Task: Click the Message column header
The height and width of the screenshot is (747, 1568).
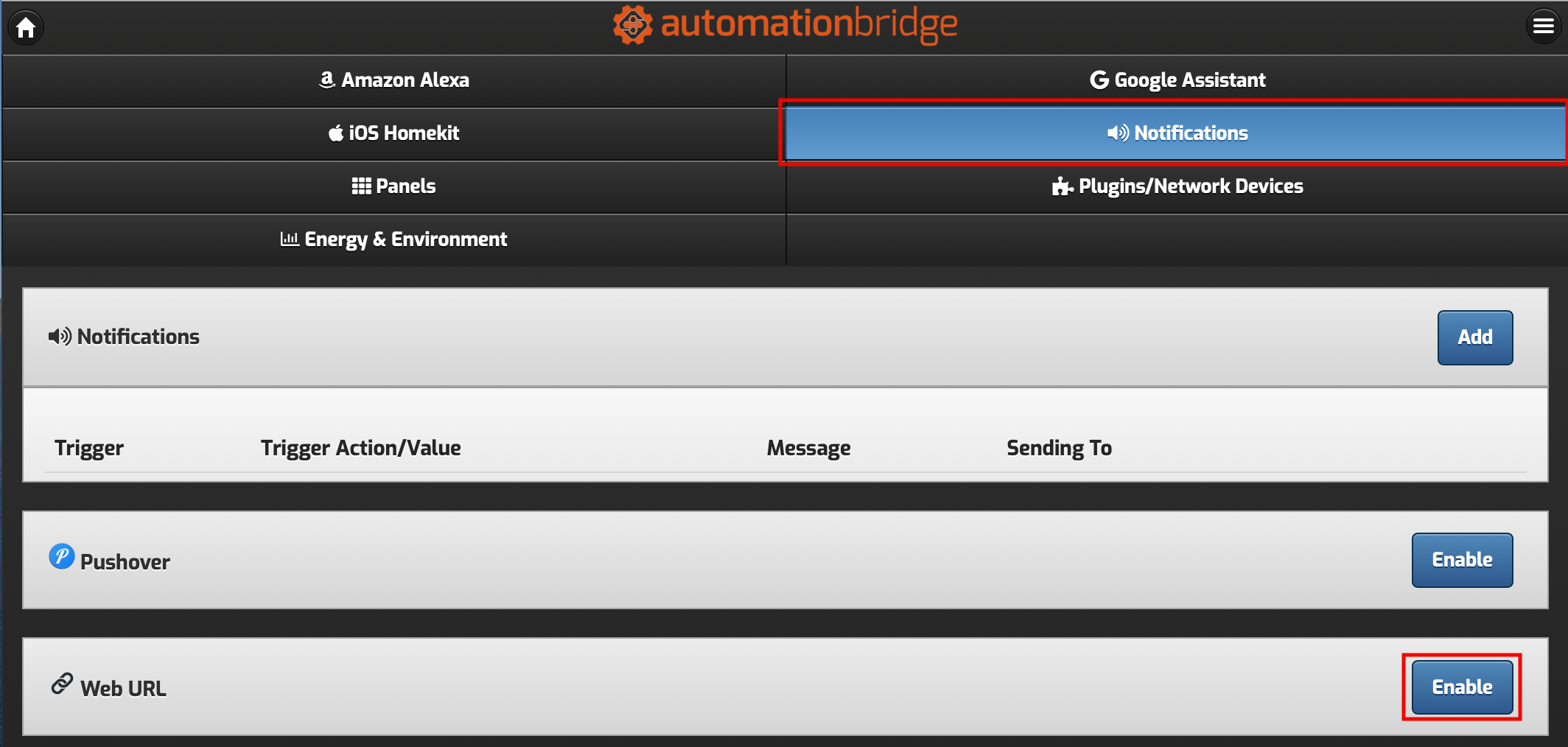Action: click(x=808, y=448)
